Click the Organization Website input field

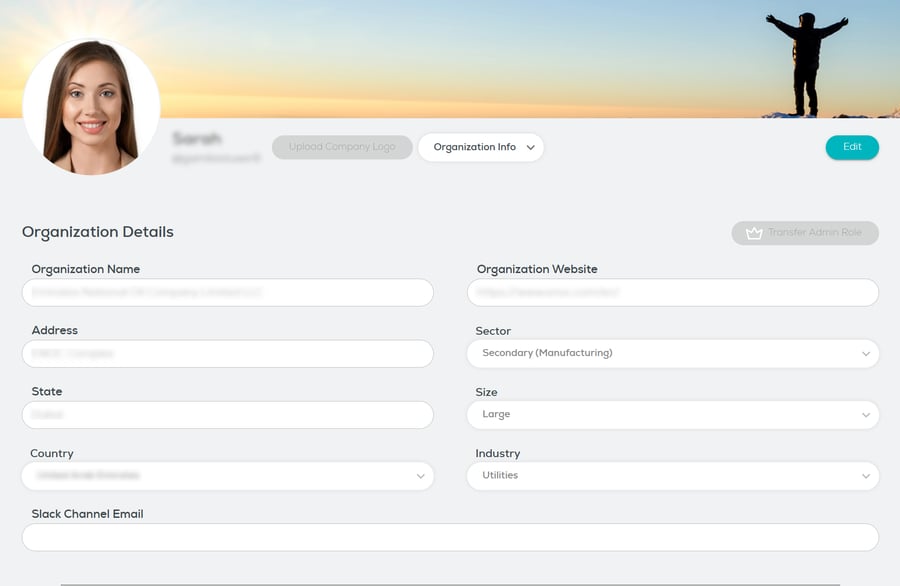tap(672, 292)
